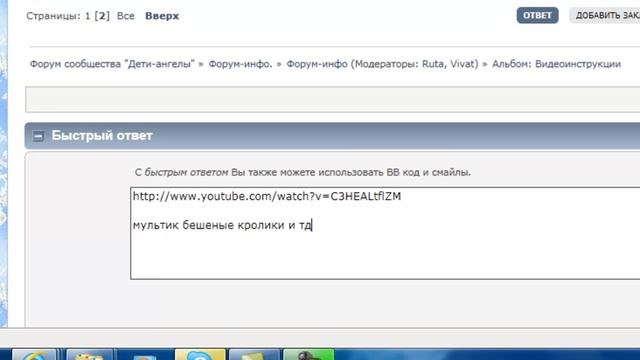This screenshot has height=360, width=640.
Task: Open Форум сообщества "Дети-ангелы" breadcrumb
Action: 112,64
